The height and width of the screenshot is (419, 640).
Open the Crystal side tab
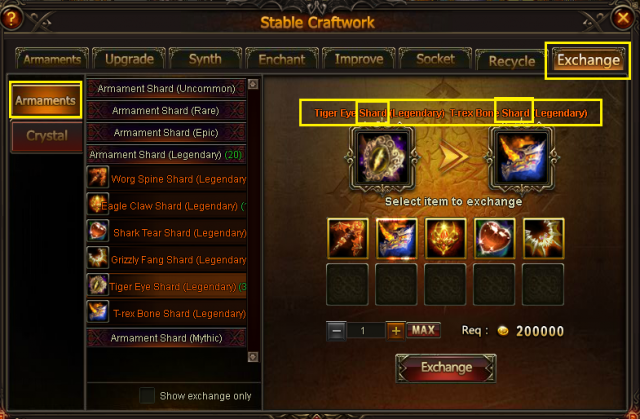point(47,136)
